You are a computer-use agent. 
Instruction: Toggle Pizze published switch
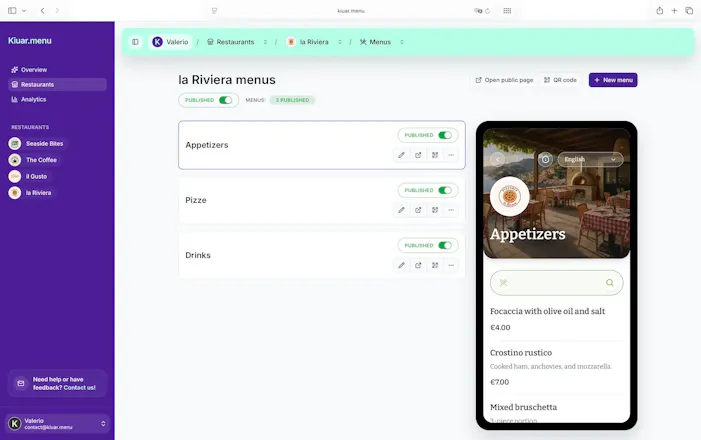pyautogui.click(x=445, y=190)
